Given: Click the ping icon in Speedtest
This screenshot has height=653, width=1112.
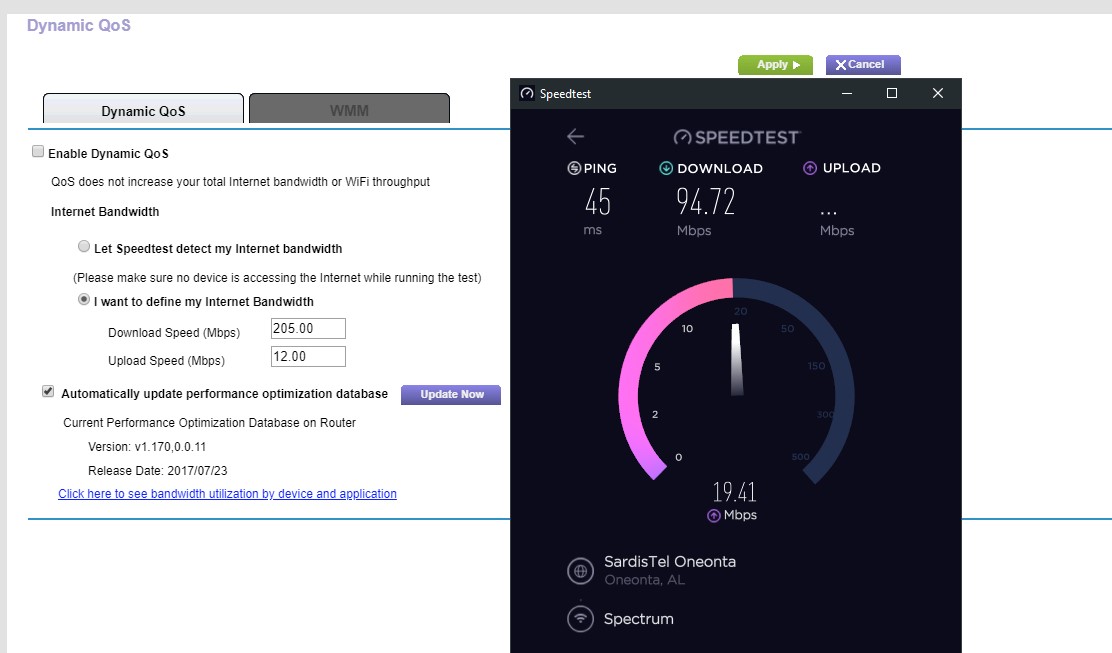Looking at the screenshot, I should point(574,168).
